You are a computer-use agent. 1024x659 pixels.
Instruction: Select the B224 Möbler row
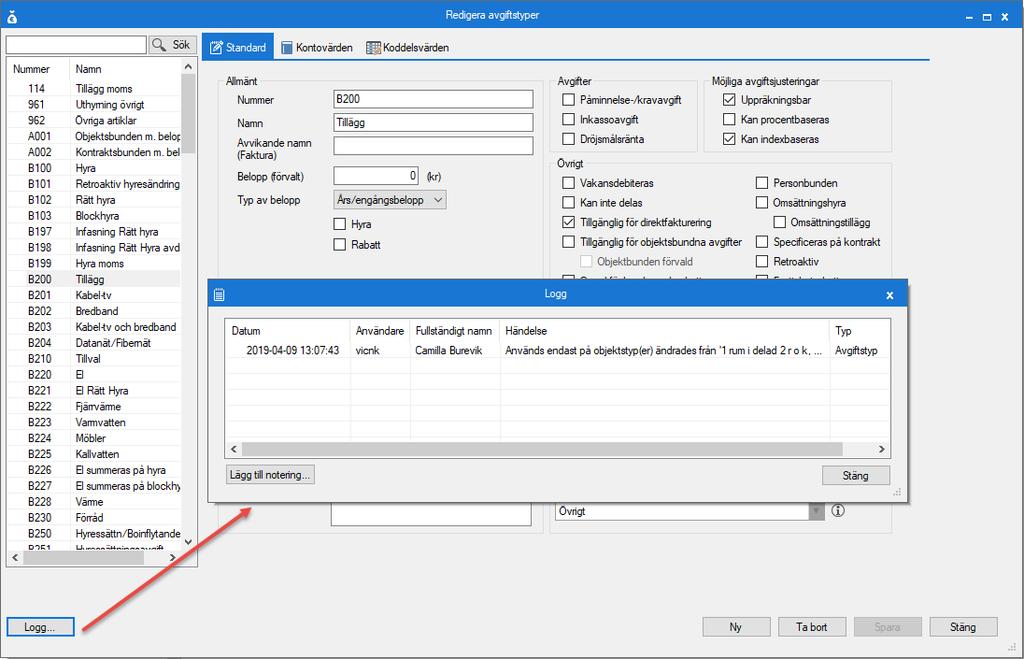95,438
